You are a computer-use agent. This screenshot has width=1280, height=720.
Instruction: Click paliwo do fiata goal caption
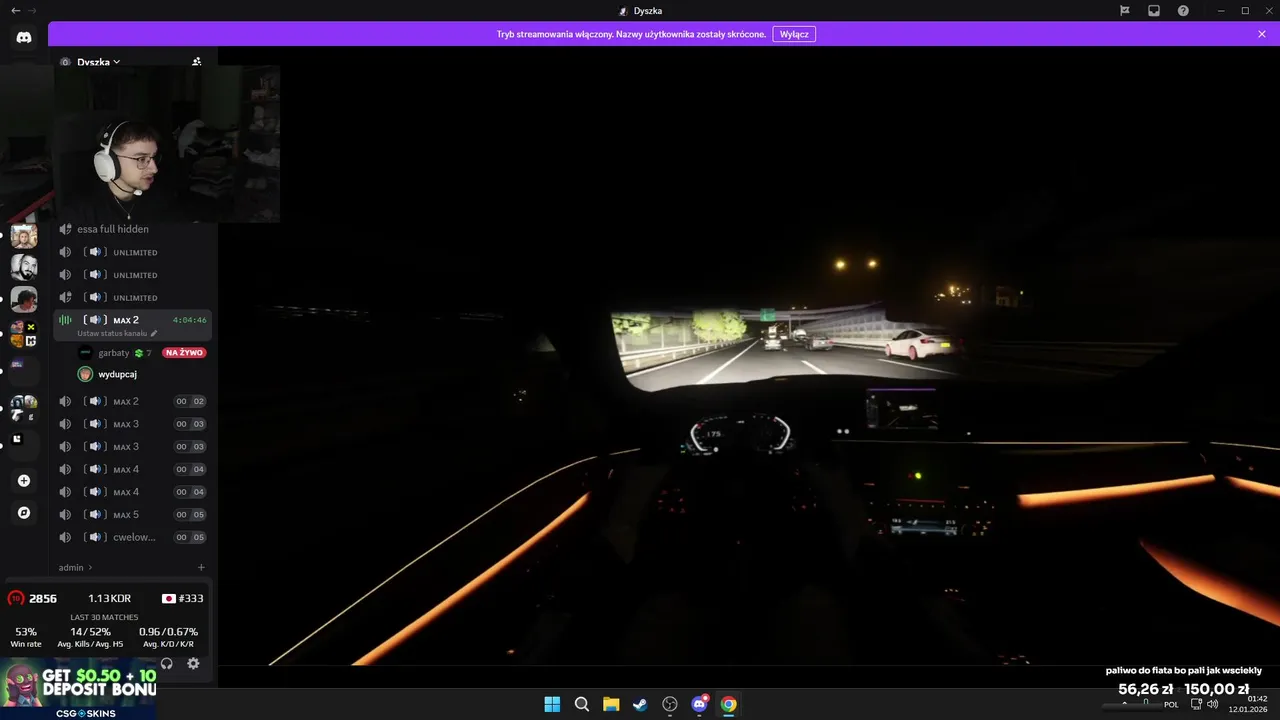click(1184, 671)
